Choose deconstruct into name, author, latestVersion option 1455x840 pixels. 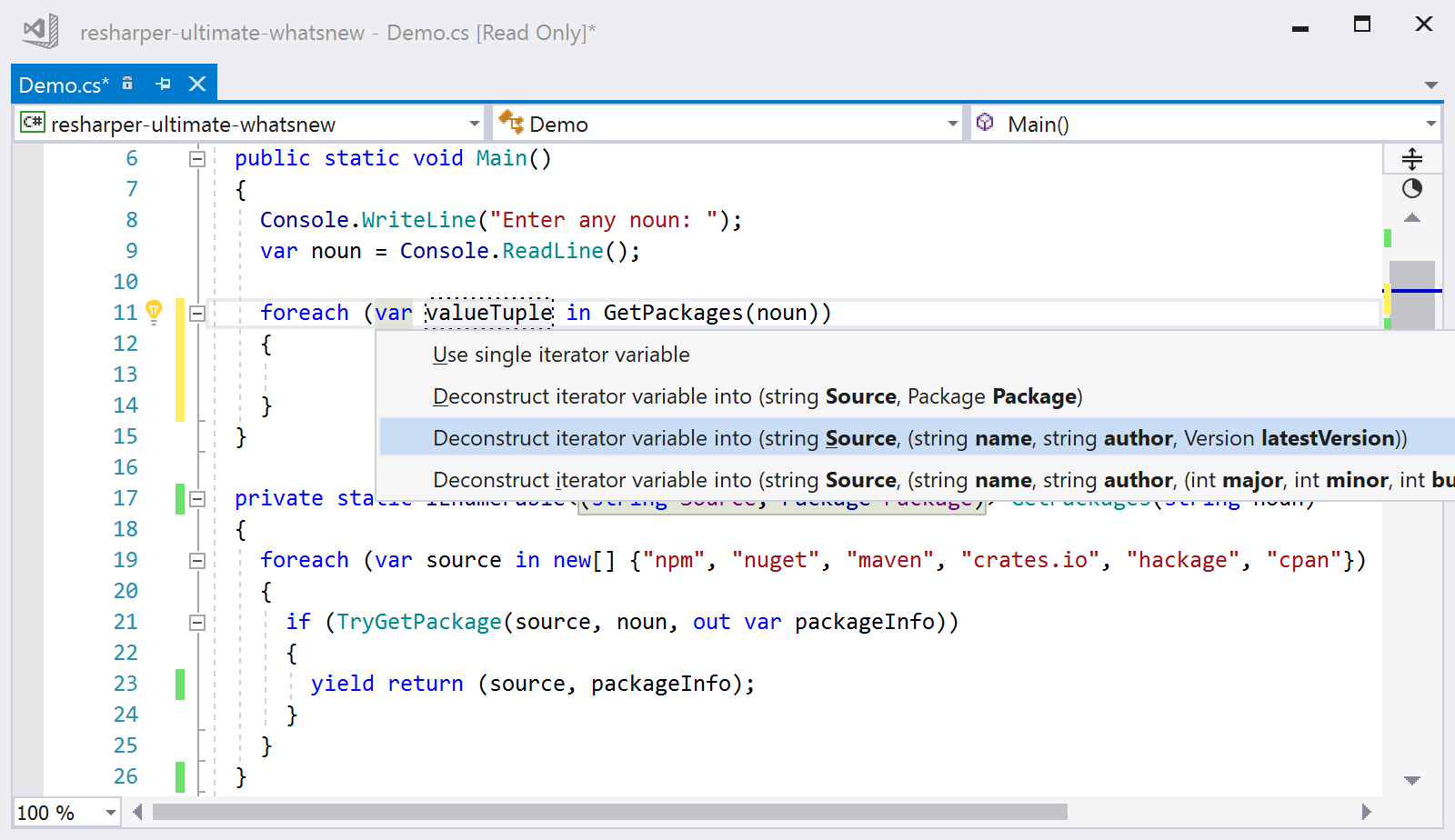pos(917,438)
